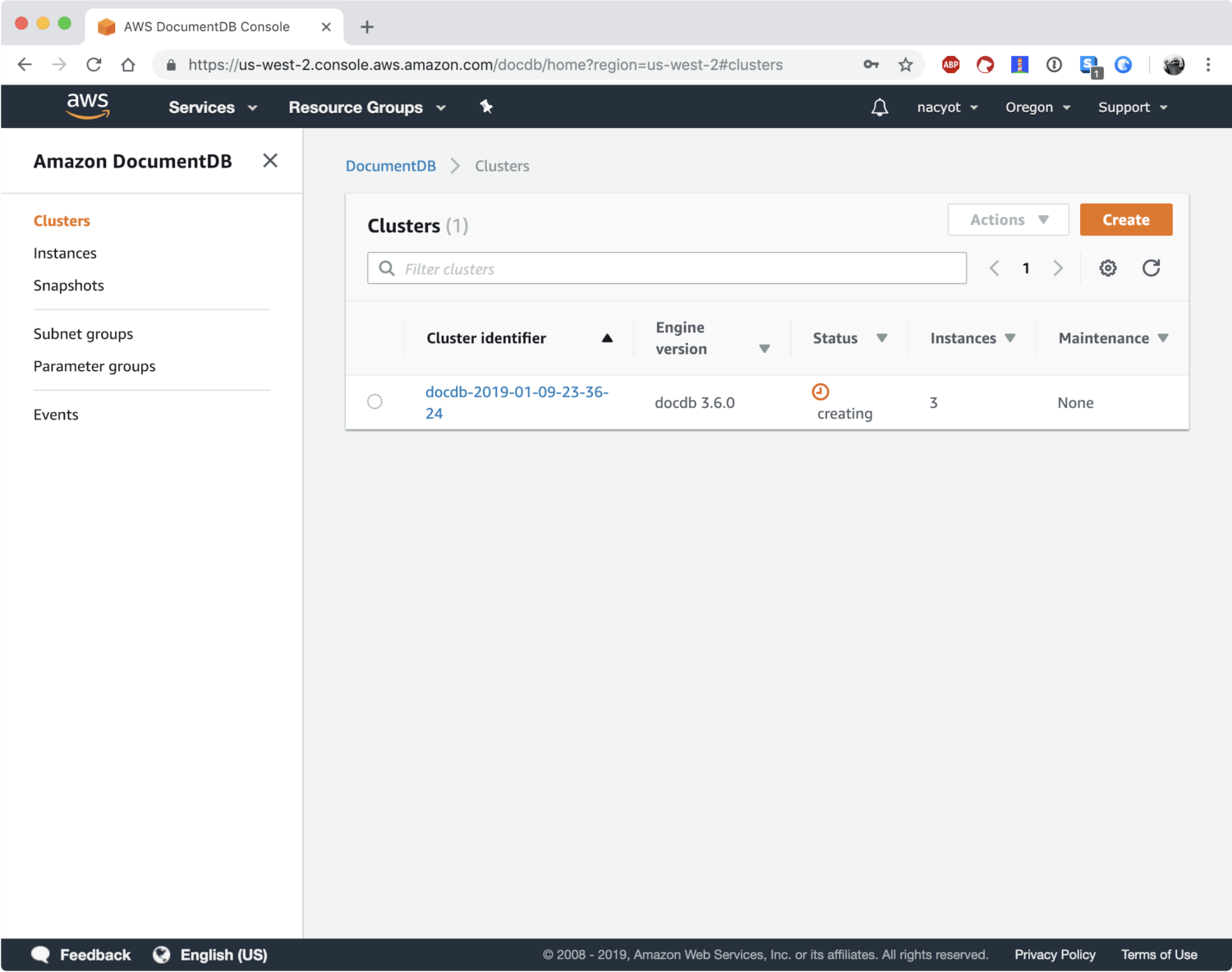Image resolution: width=1232 pixels, height=972 pixels.
Task: Click the Feedback button in footer
Action: 80,955
